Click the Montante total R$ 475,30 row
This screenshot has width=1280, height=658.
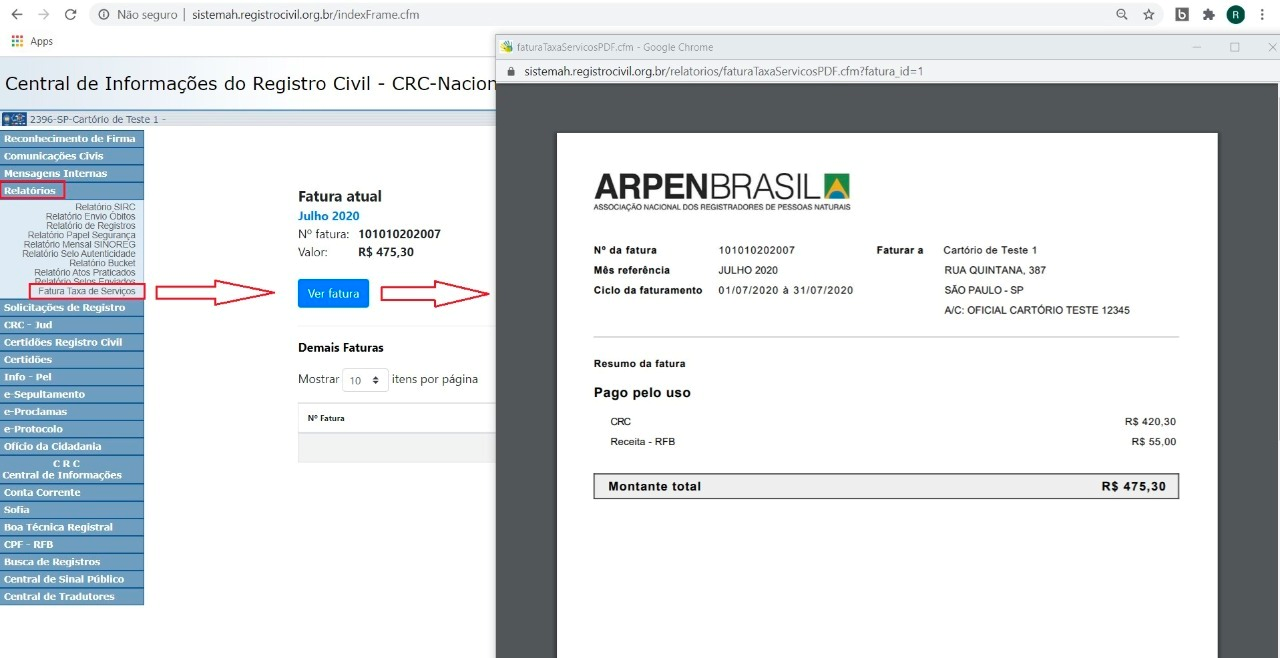click(x=886, y=486)
